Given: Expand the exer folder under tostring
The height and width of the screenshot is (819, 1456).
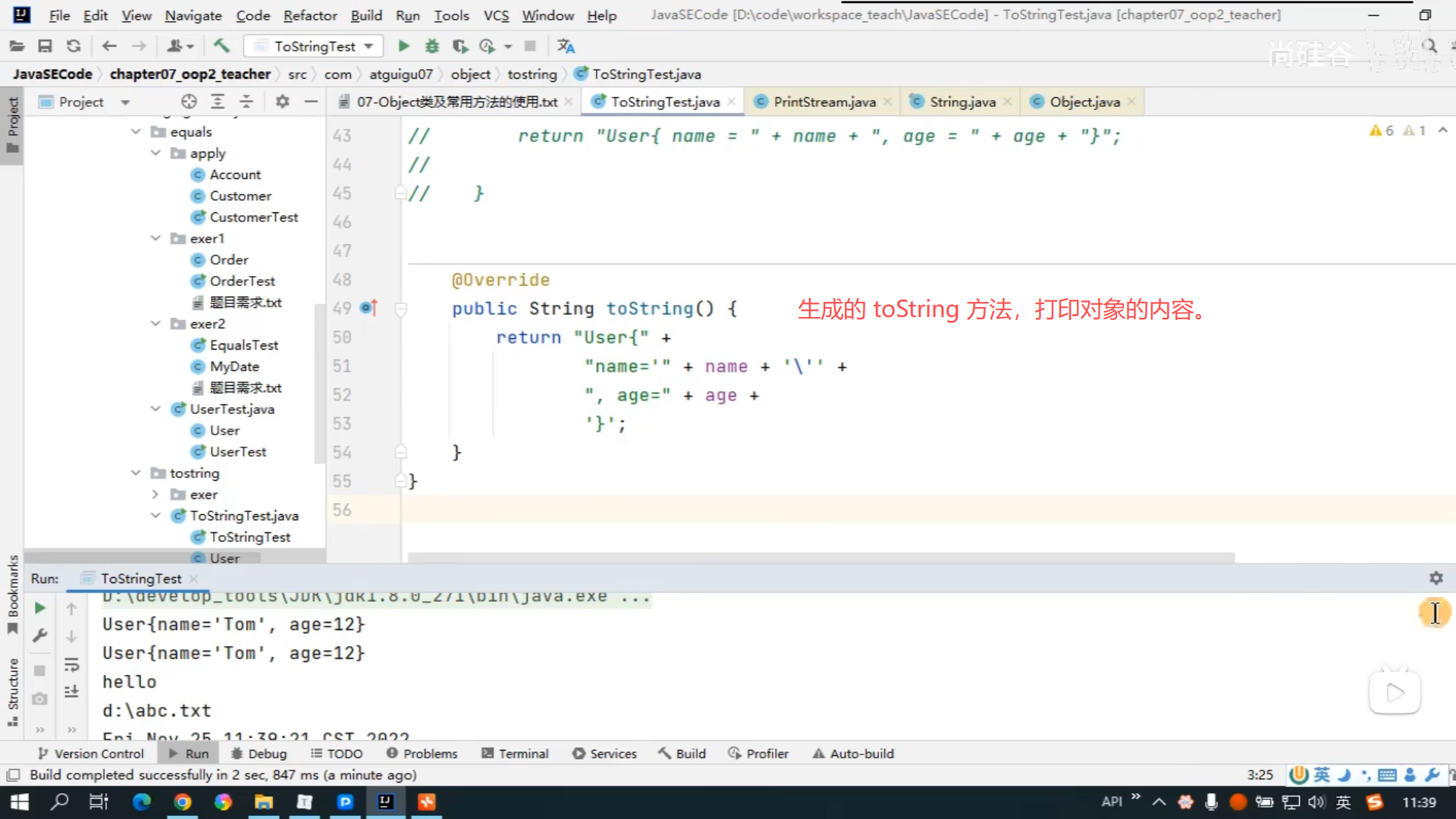Looking at the screenshot, I should [155, 494].
